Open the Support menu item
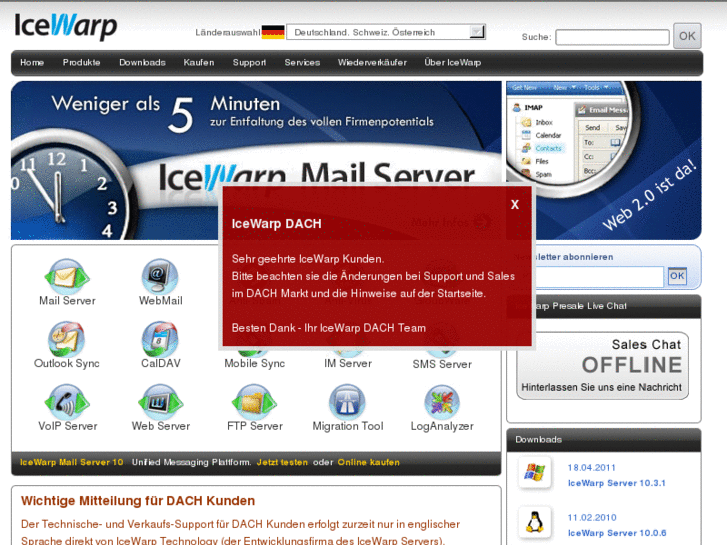 [x=249, y=63]
